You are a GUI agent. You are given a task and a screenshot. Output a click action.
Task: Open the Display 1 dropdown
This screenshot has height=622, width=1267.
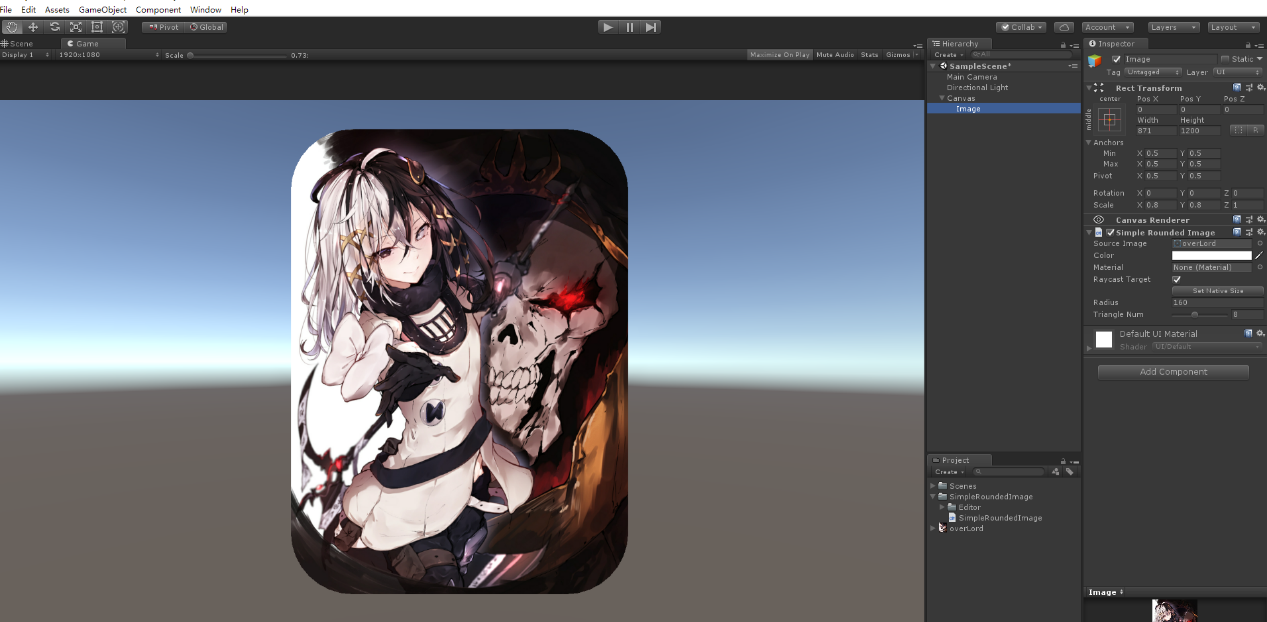[x=26, y=55]
